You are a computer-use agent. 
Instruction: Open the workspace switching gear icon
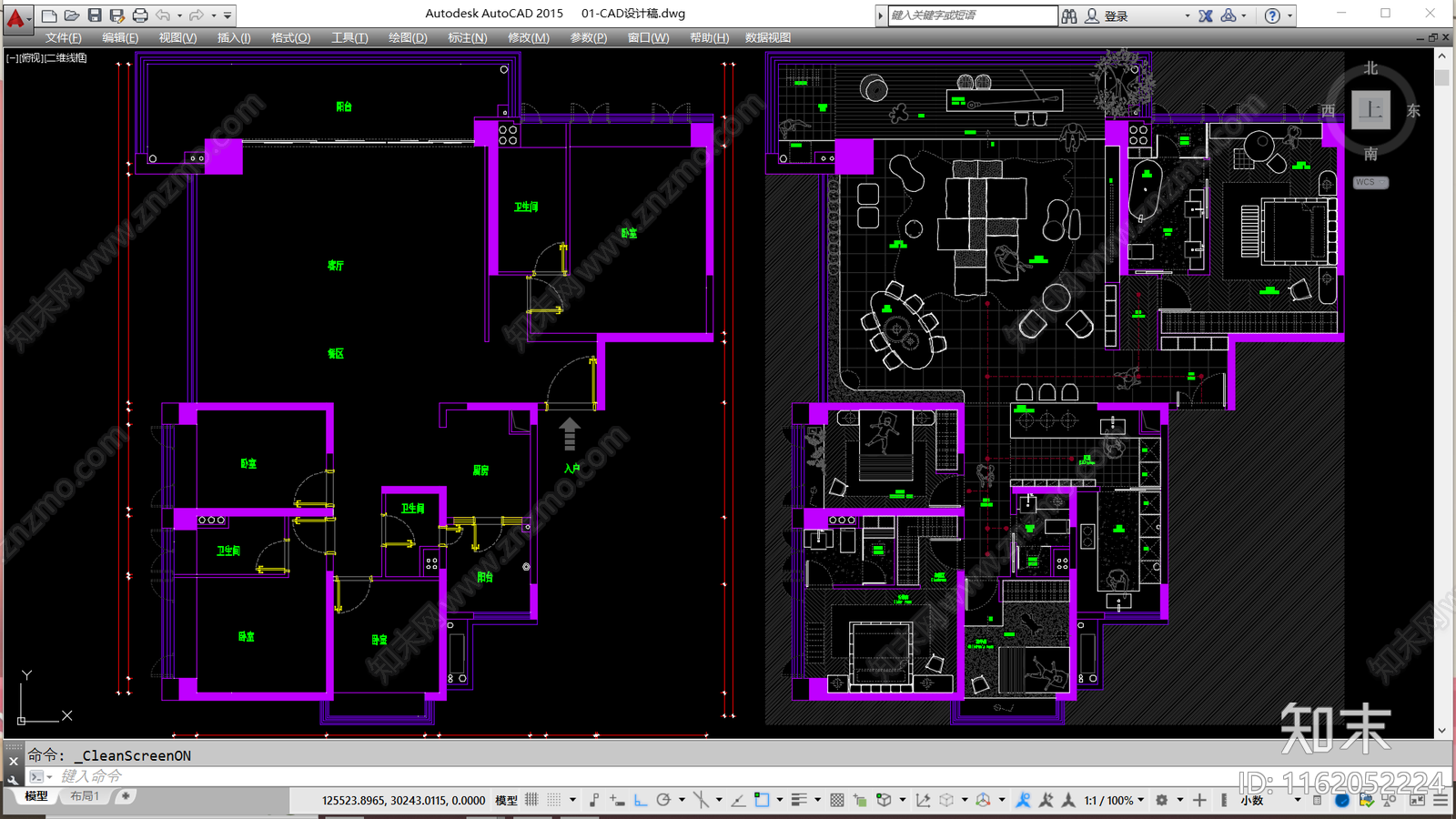pos(1161,800)
